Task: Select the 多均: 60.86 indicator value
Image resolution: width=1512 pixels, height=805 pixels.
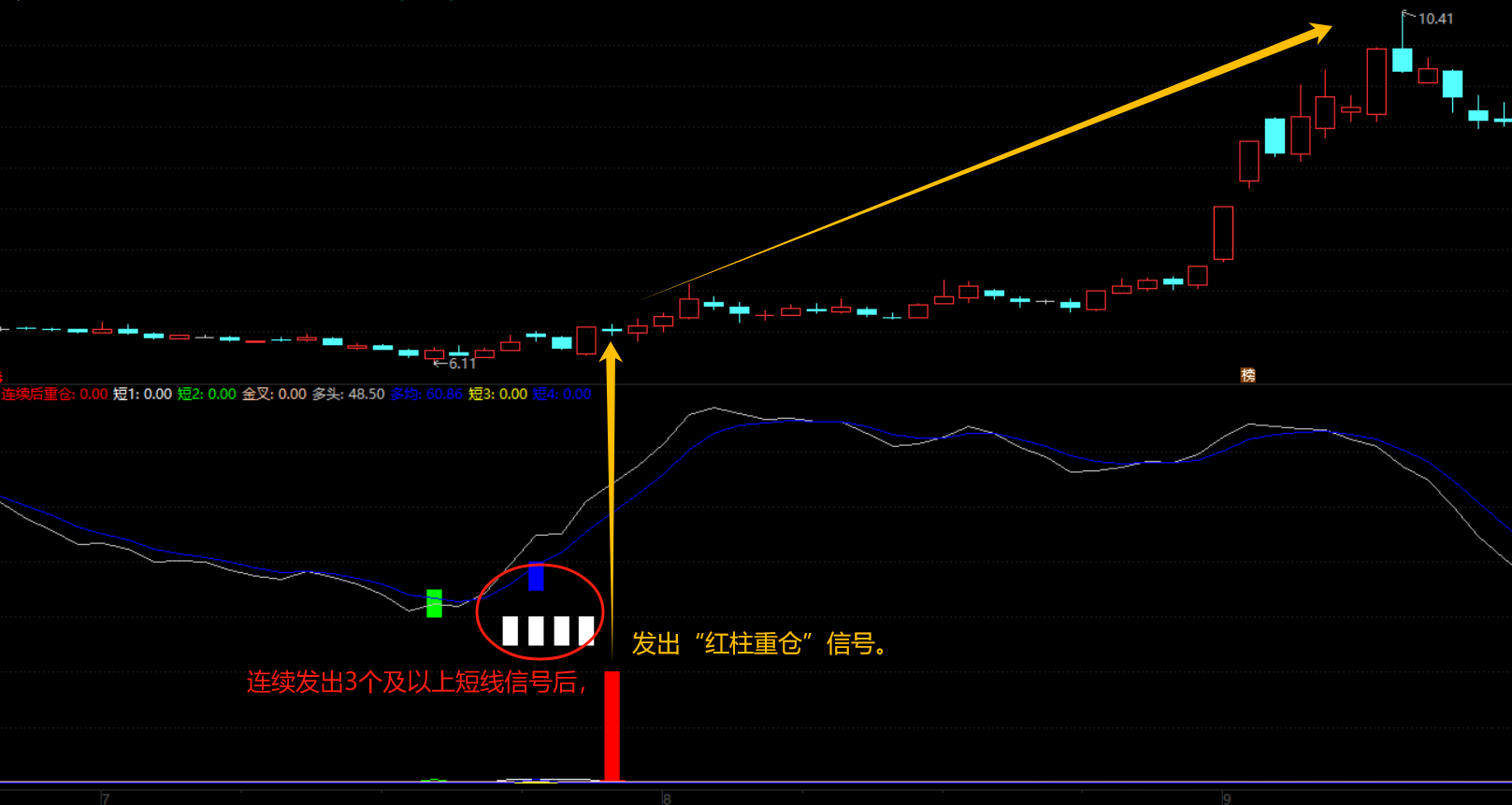Action: [426, 395]
